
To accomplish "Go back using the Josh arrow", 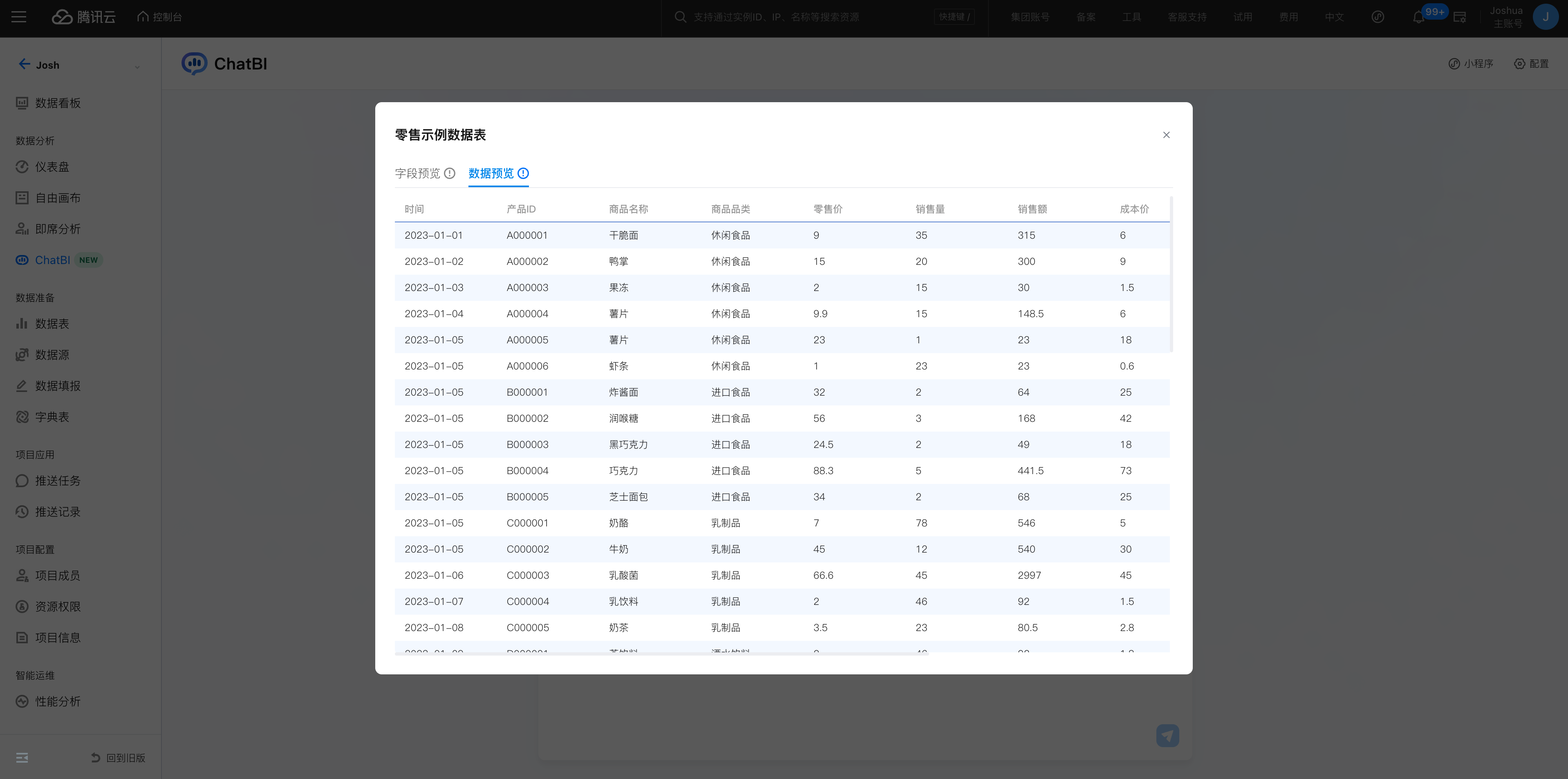I will coord(24,65).
